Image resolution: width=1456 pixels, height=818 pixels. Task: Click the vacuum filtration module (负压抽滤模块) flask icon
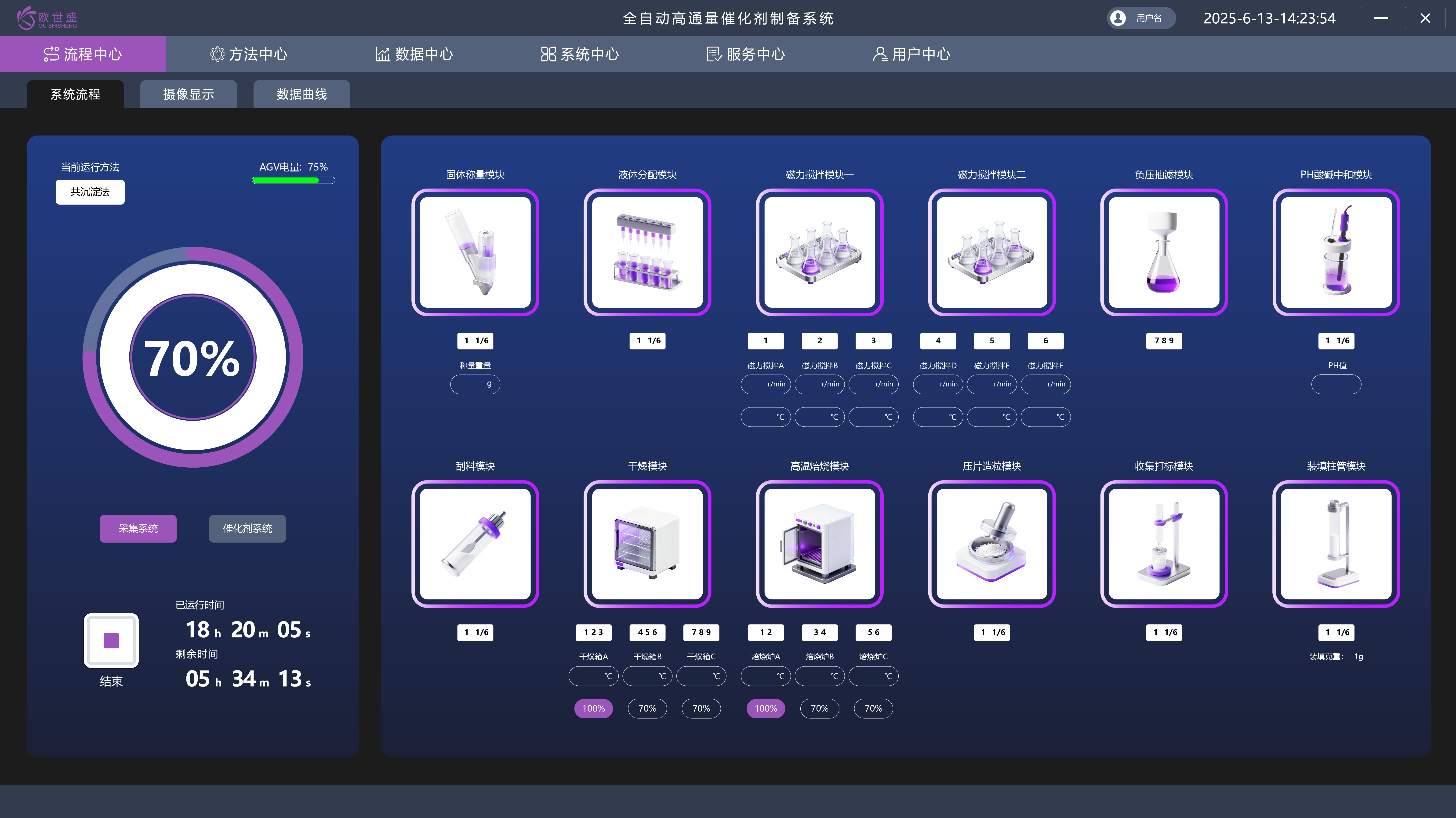tap(1164, 252)
